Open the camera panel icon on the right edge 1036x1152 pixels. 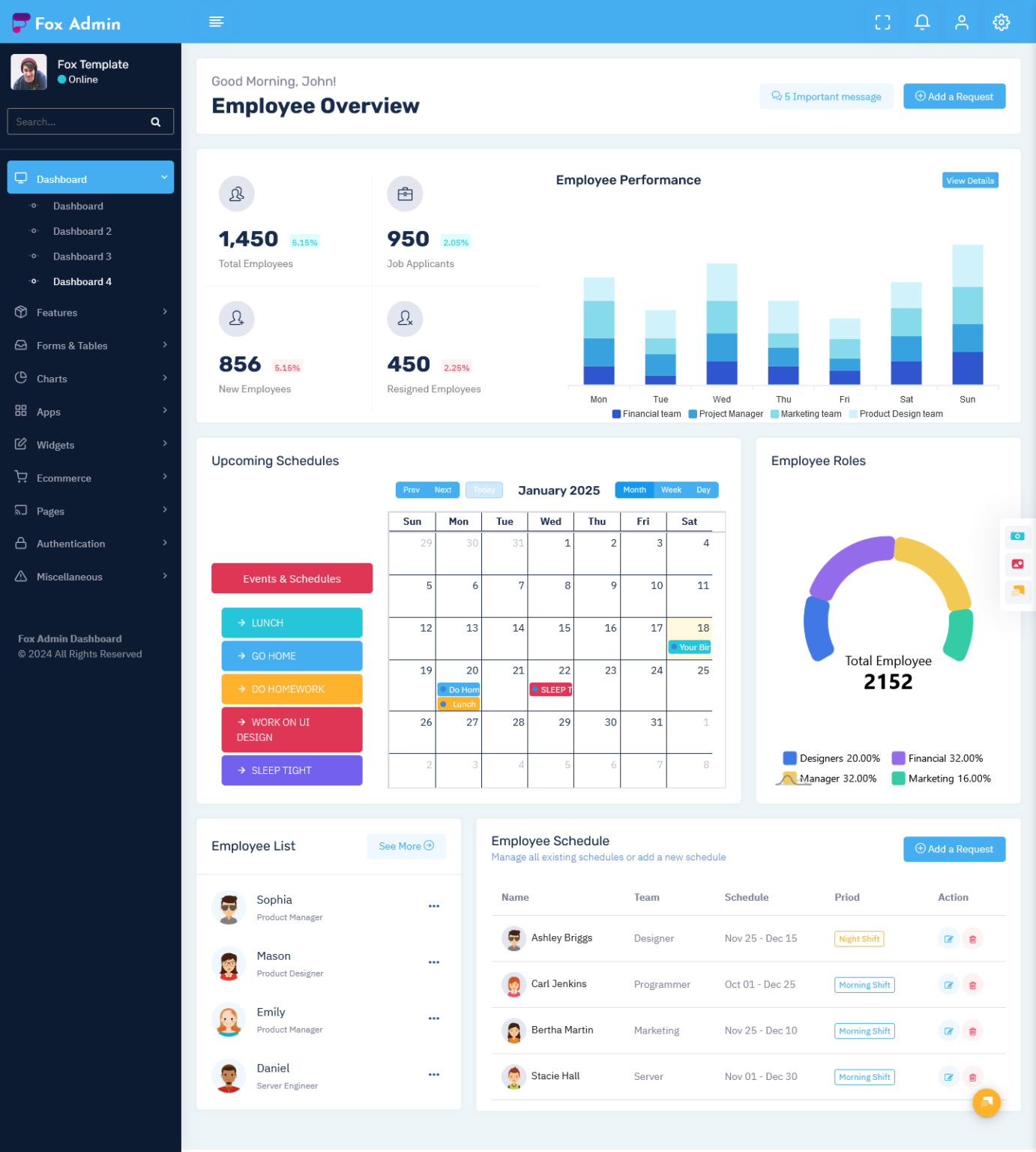[x=1017, y=535]
